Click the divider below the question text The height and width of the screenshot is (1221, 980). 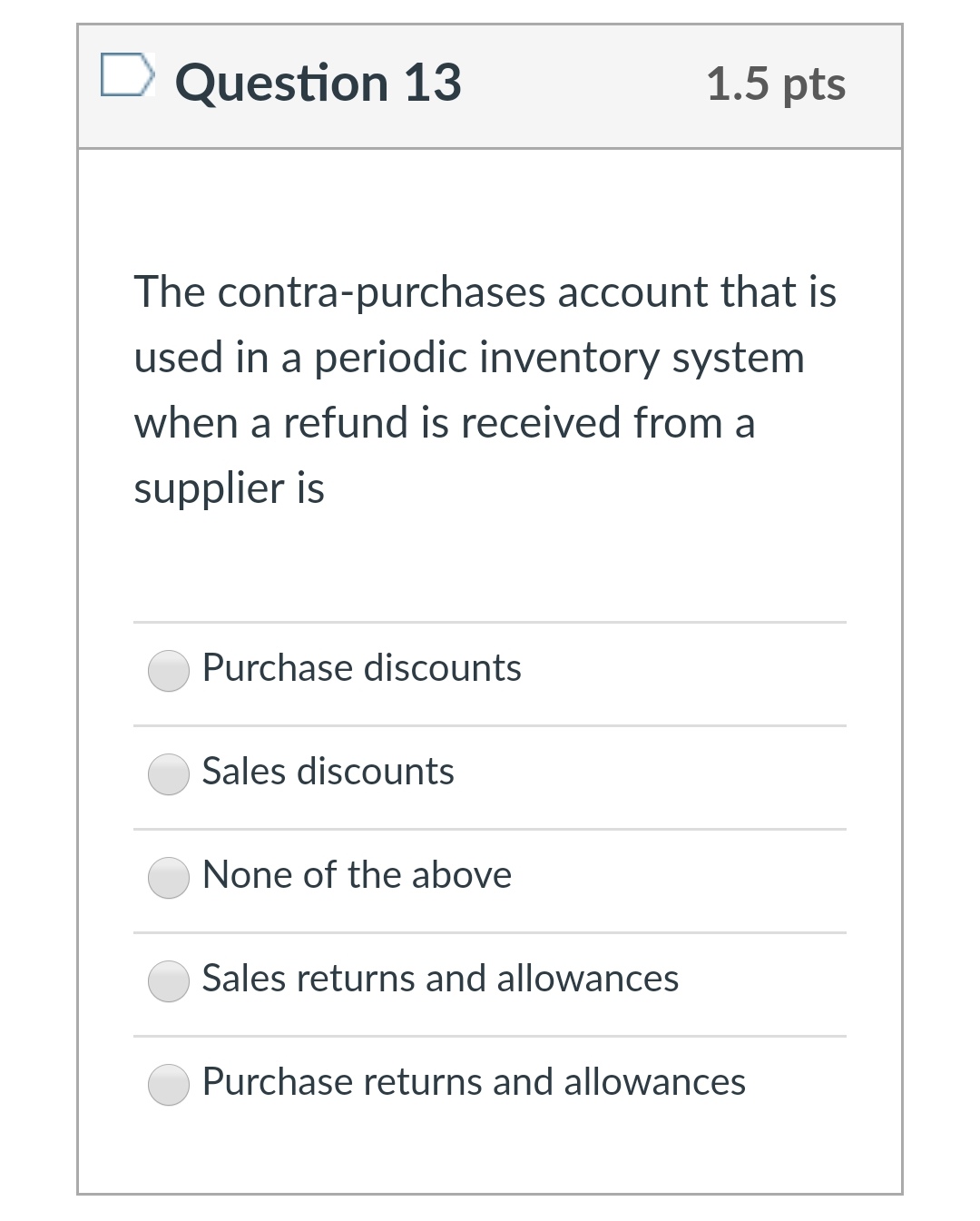[488, 622]
